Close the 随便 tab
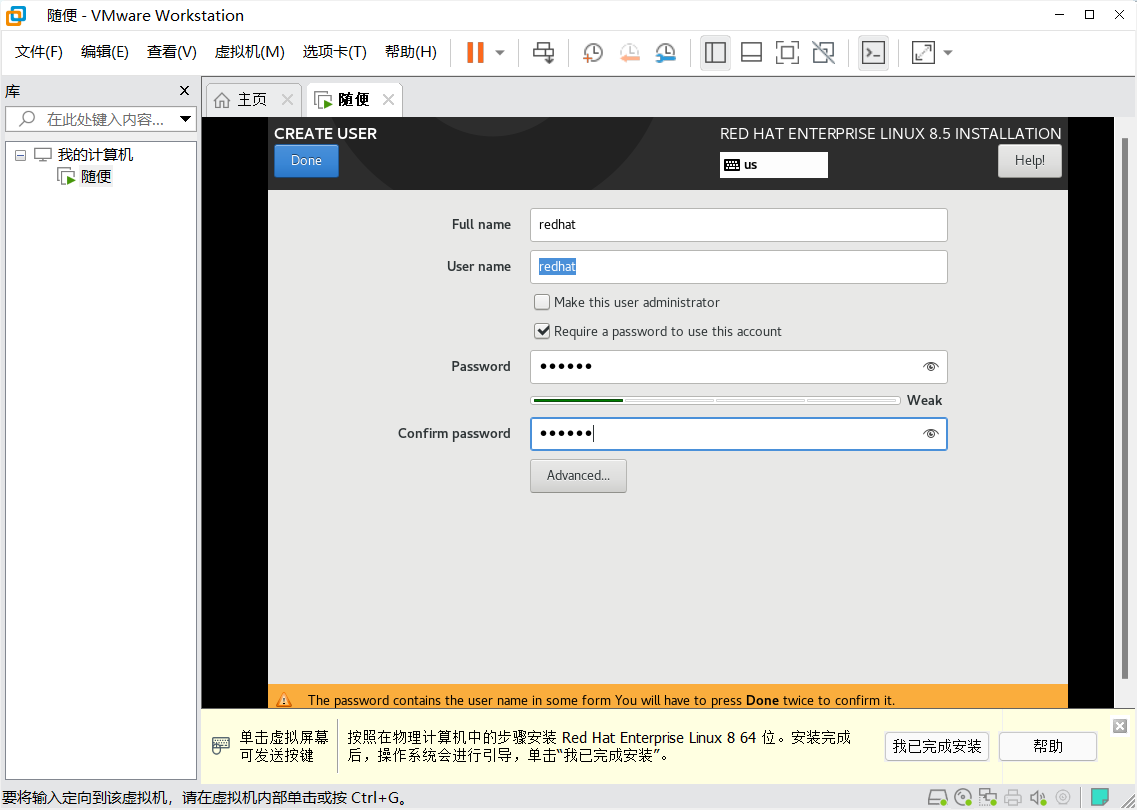 pyautogui.click(x=389, y=99)
